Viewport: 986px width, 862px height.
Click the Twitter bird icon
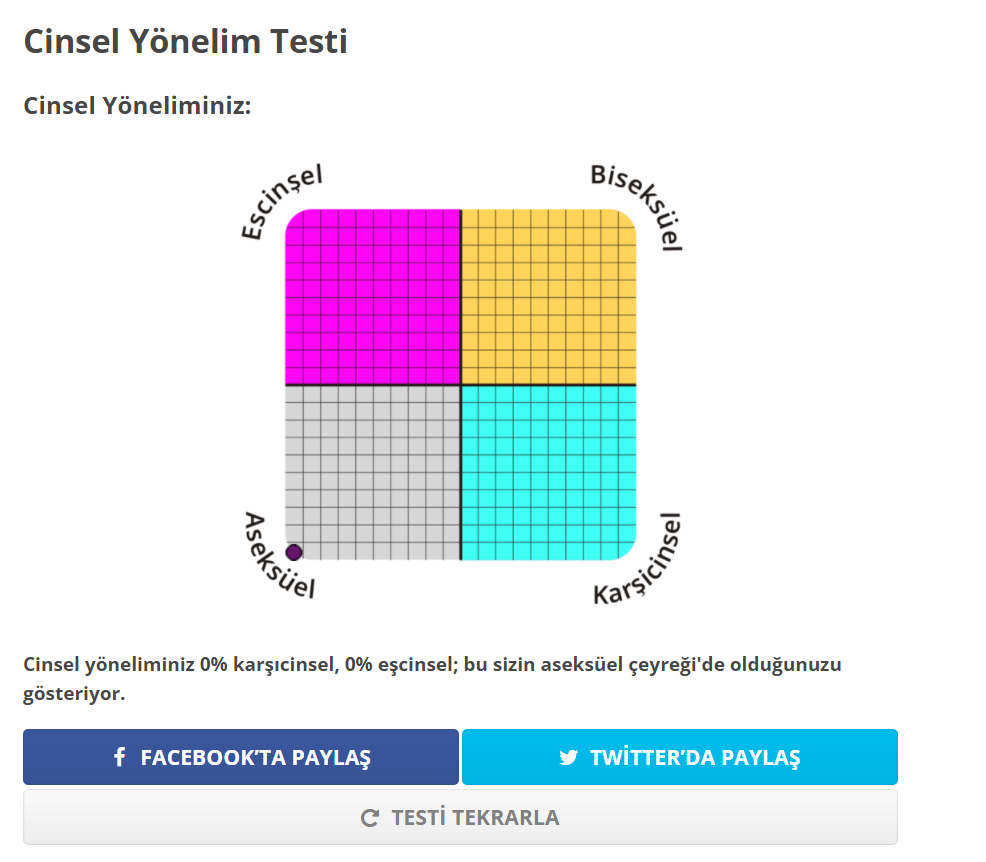568,757
